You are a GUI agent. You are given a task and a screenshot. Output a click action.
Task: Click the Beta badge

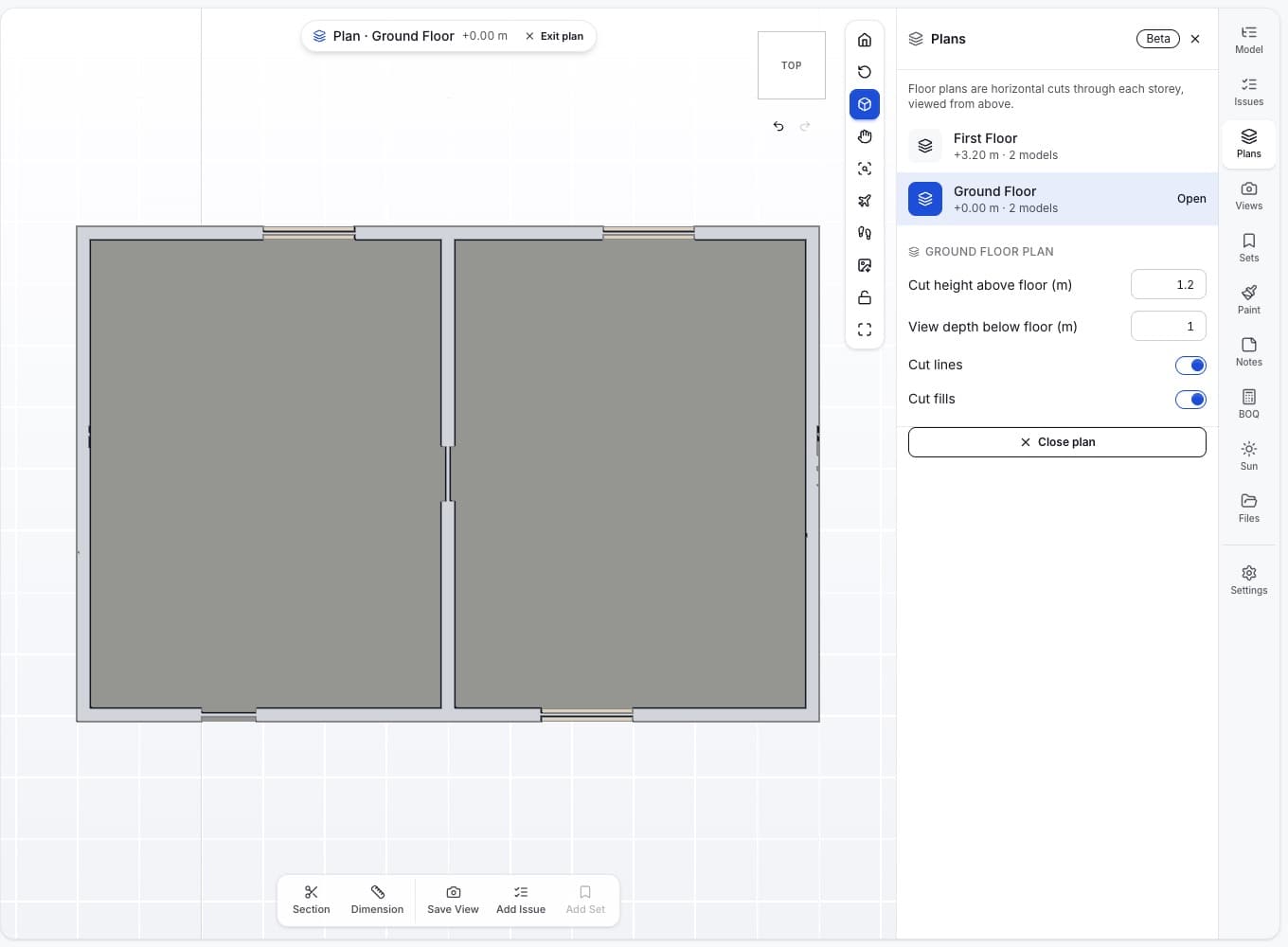pyautogui.click(x=1157, y=39)
